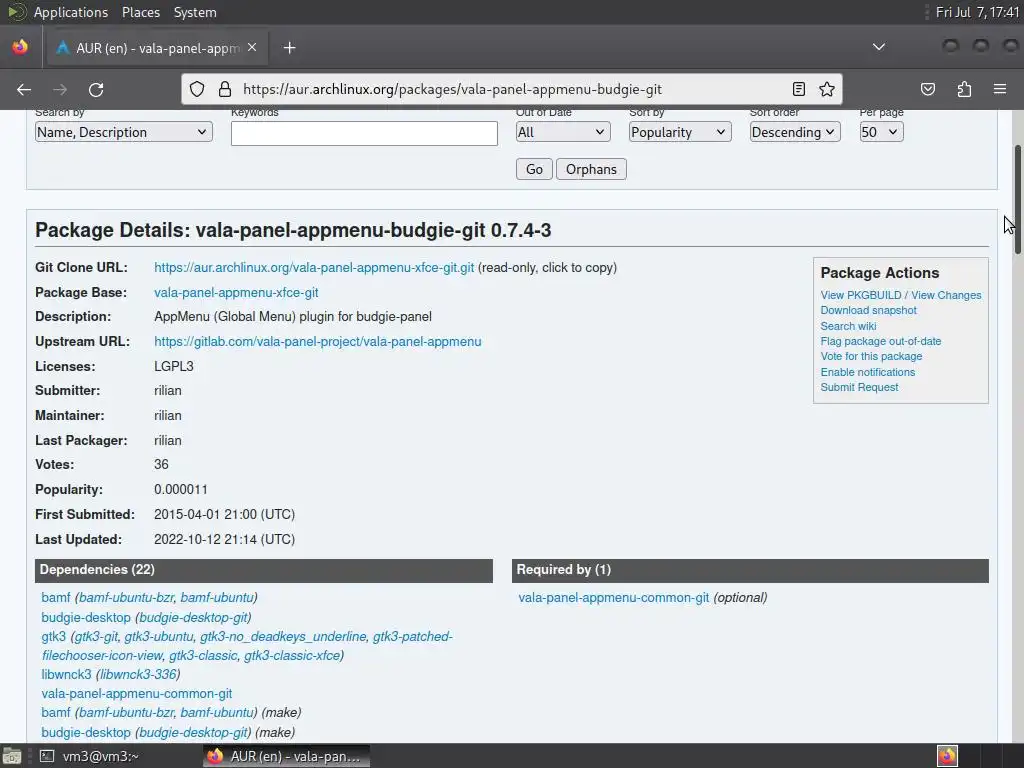Copy the Git Clone URL link

click(314, 268)
